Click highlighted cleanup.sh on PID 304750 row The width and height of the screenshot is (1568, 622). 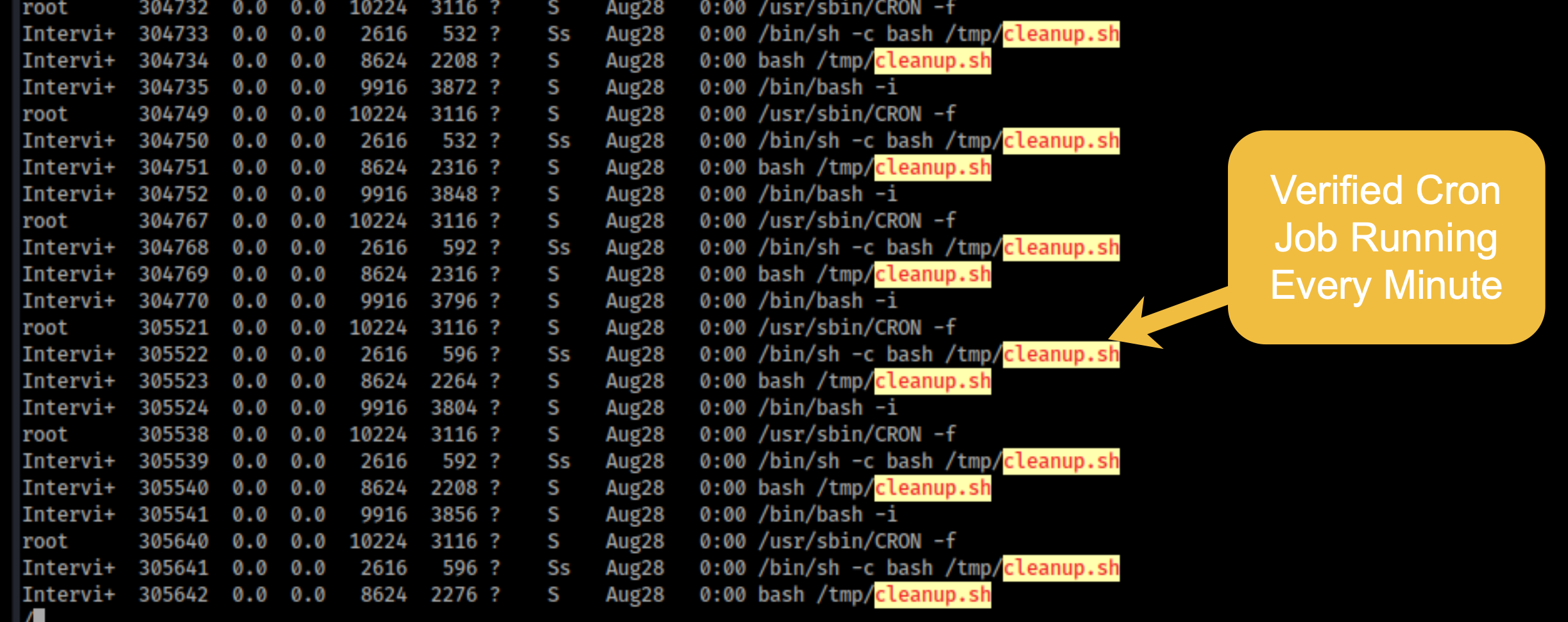pos(1061,141)
